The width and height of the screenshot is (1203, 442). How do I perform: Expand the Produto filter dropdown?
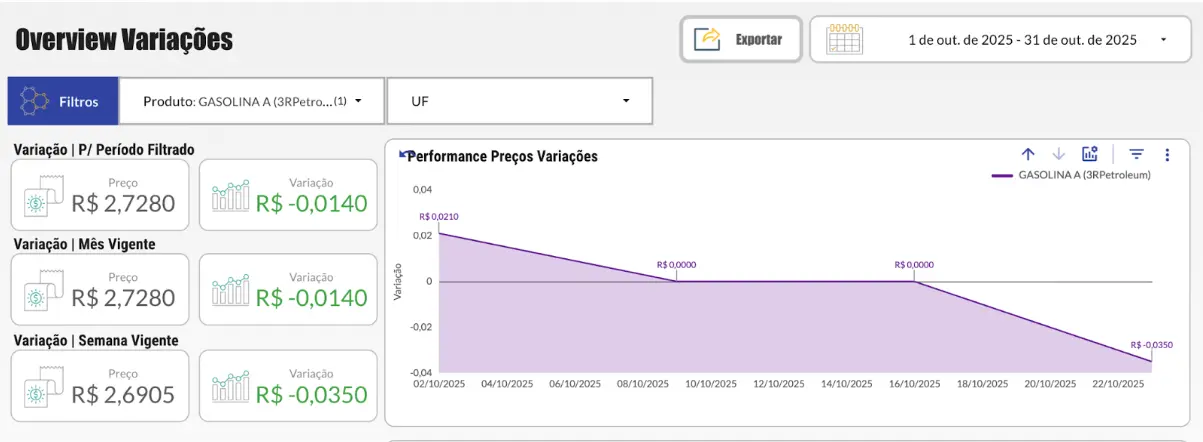(x=357, y=102)
